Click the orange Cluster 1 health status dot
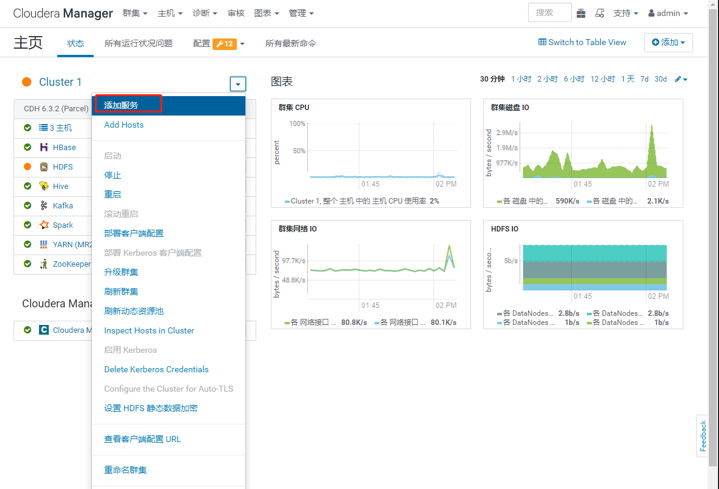The image size is (719, 489). click(27, 82)
